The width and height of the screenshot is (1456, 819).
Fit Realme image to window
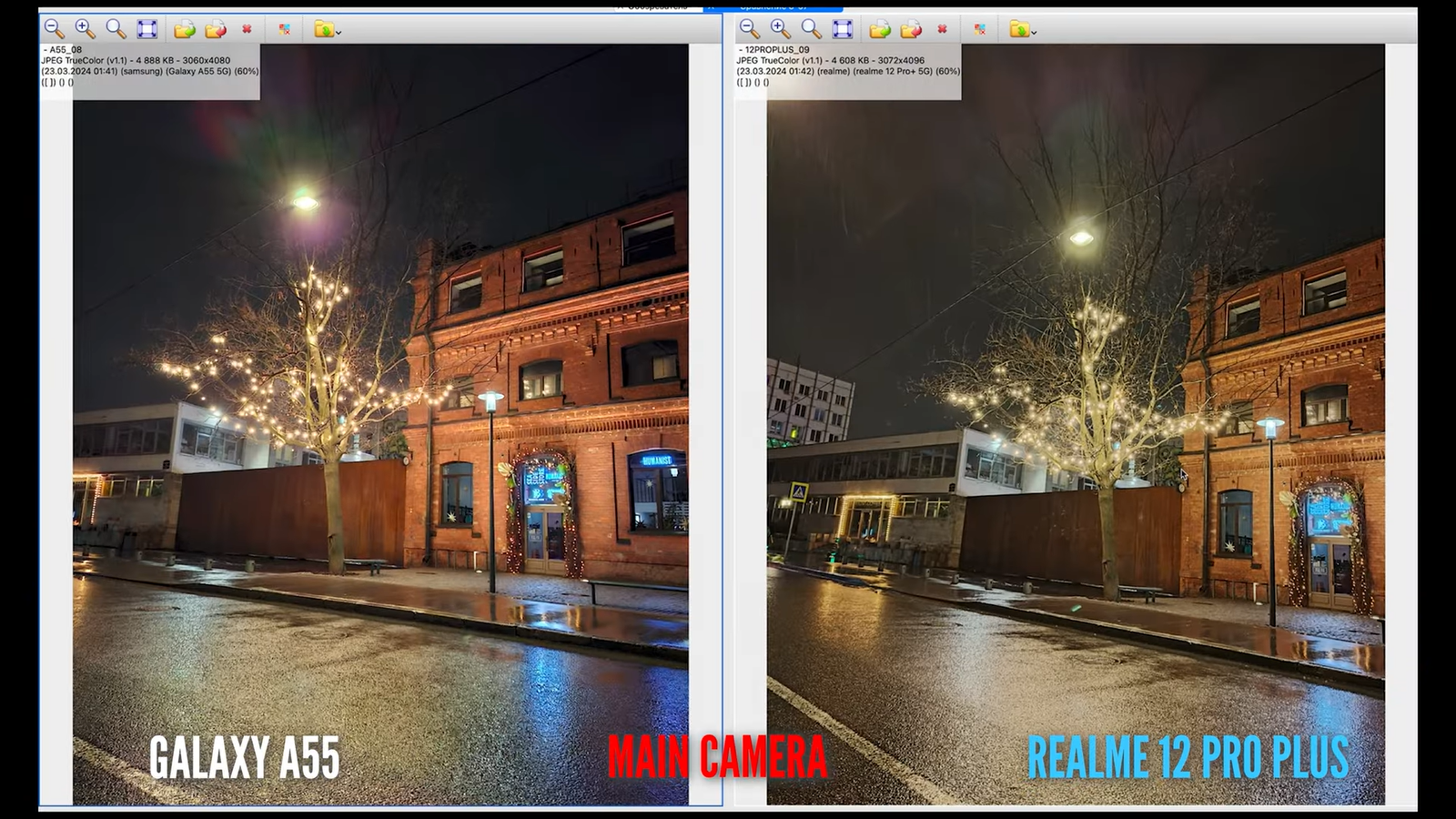click(x=843, y=29)
